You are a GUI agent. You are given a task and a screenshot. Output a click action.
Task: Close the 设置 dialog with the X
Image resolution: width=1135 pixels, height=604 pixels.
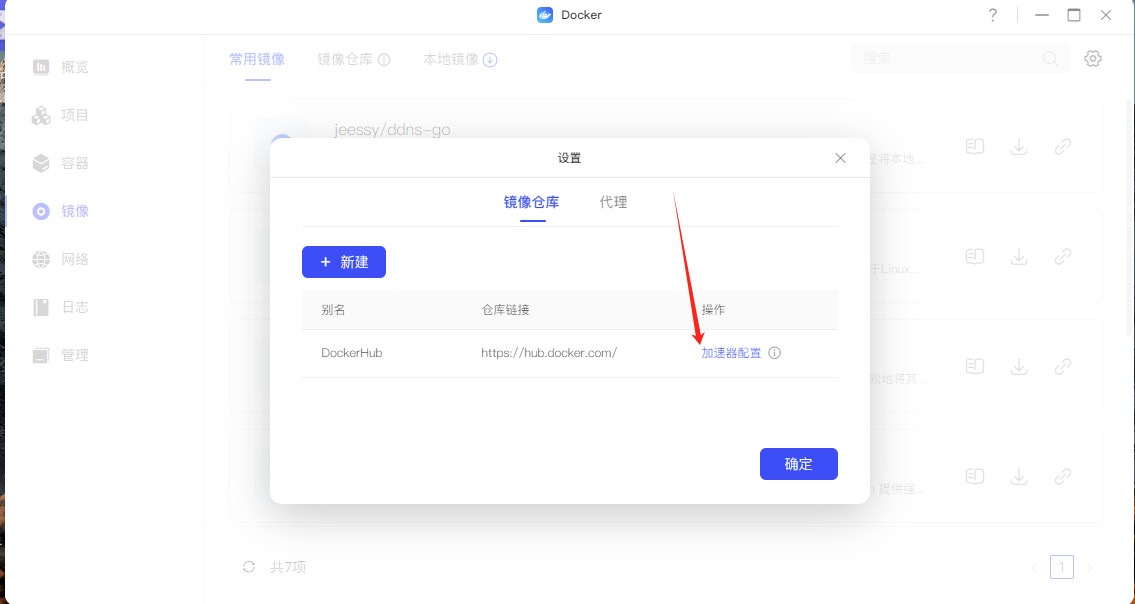(x=840, y=158)
